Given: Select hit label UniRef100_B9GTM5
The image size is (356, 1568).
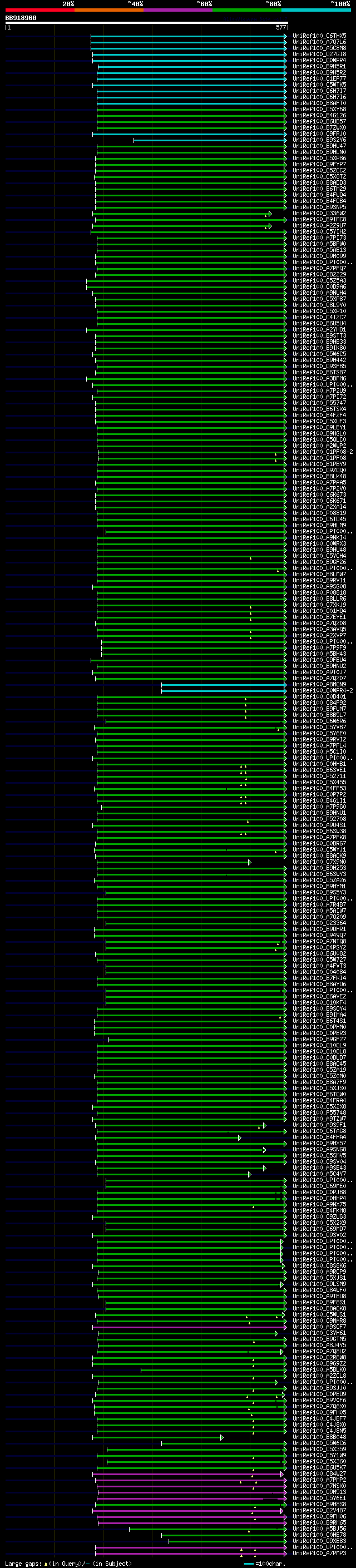Looking at the screenshot, I should click(x=319, y=1340).
